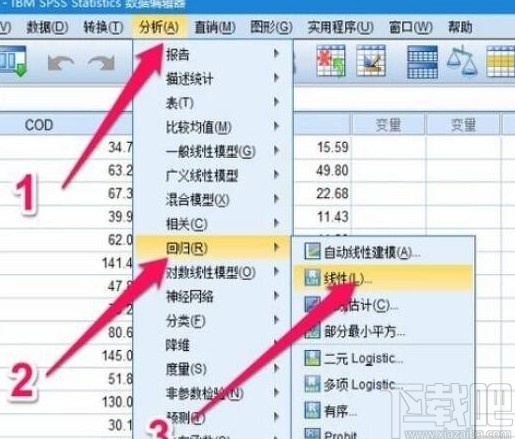Open the 分析(A) menu

(x=159, y=27)
